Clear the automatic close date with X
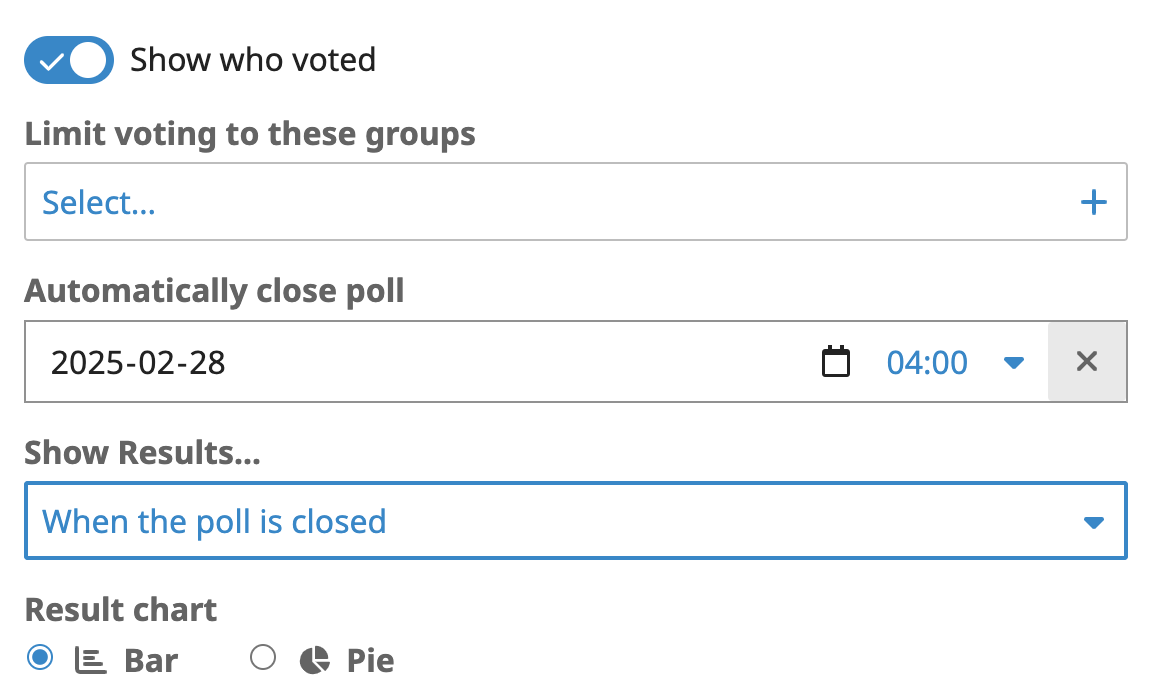This screenshot has width=1152, height=700. [1087, 362]
